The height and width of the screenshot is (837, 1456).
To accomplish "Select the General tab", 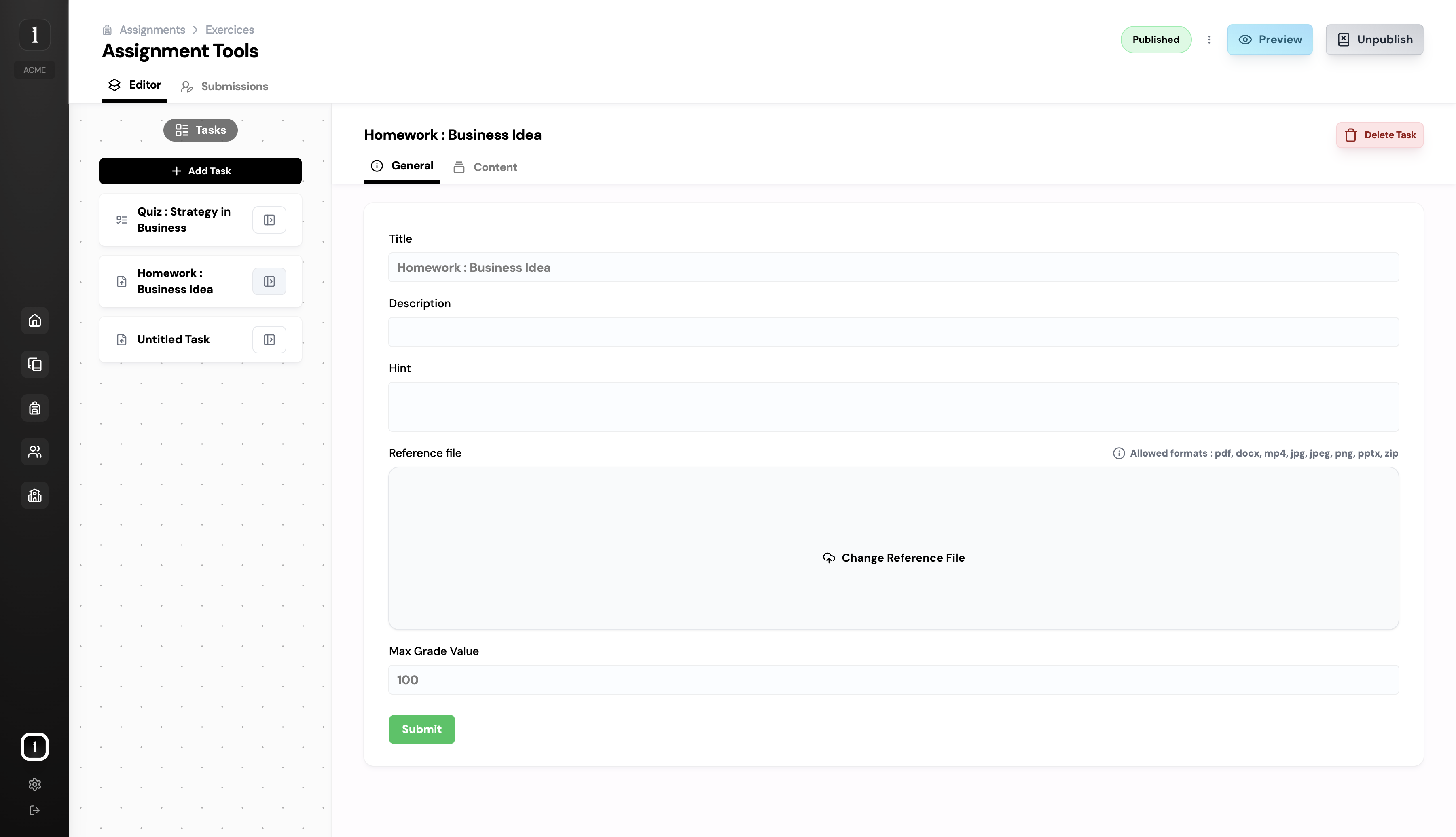I will pos(402,166).
